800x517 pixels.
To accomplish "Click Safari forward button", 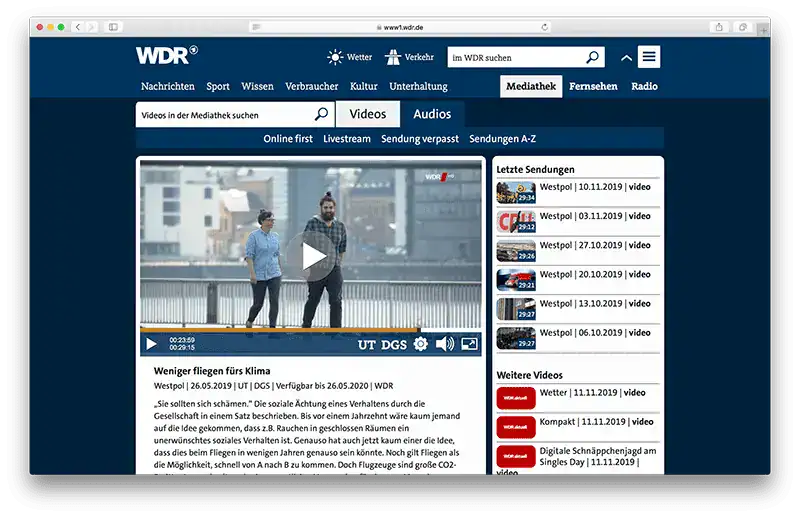I will click(x=92, y=27).
